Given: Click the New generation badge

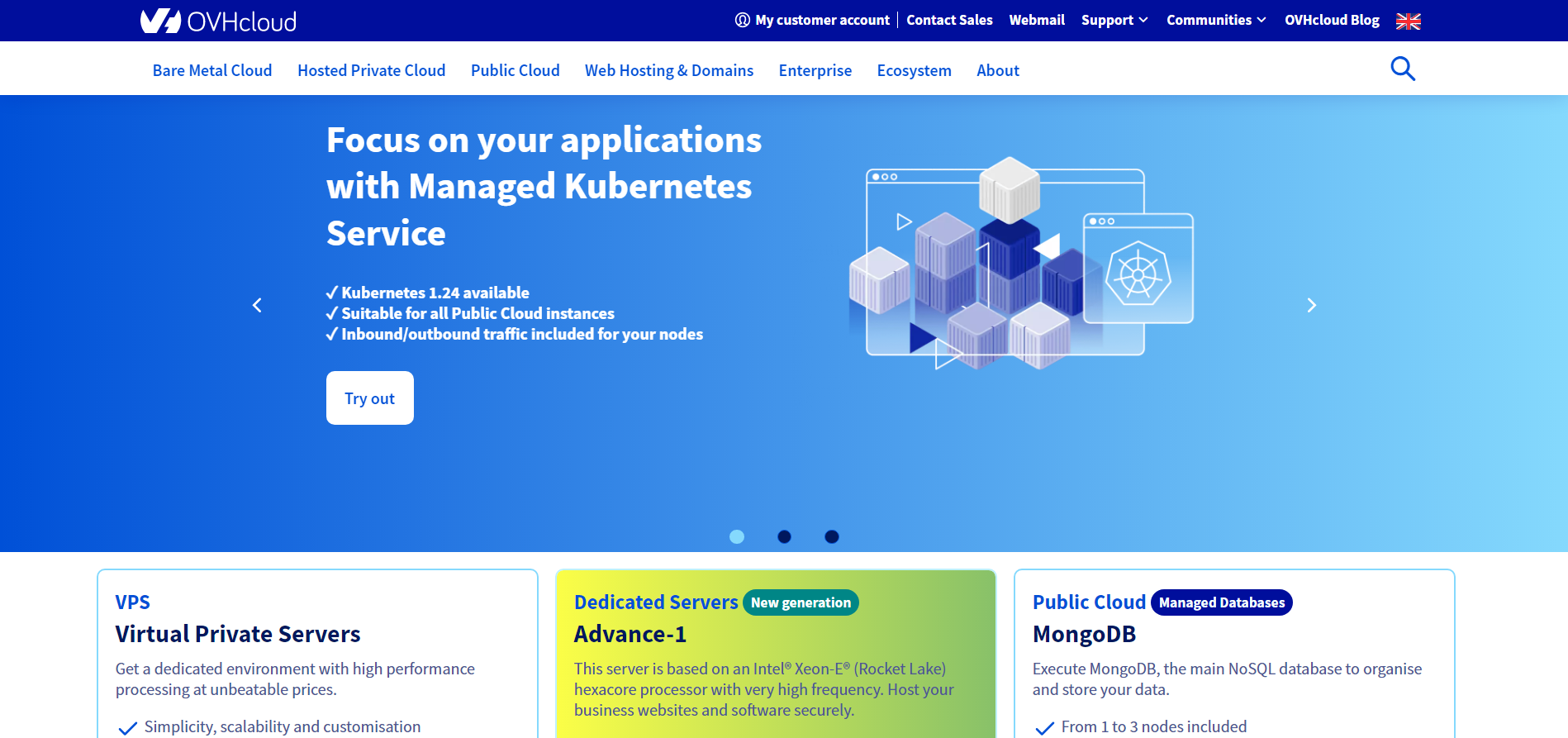Looking at the screenshot, I should [801, 602].
